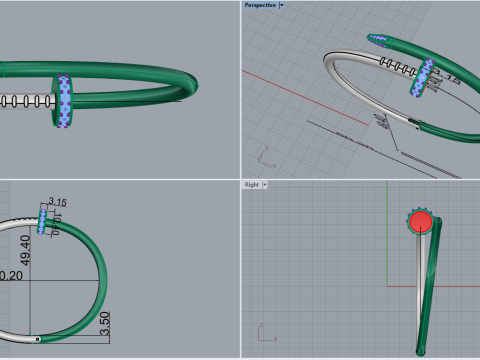This screenshot has height=360, width=480.
Task: Select the red disc in Right viewport
Action: coord(421,221)
